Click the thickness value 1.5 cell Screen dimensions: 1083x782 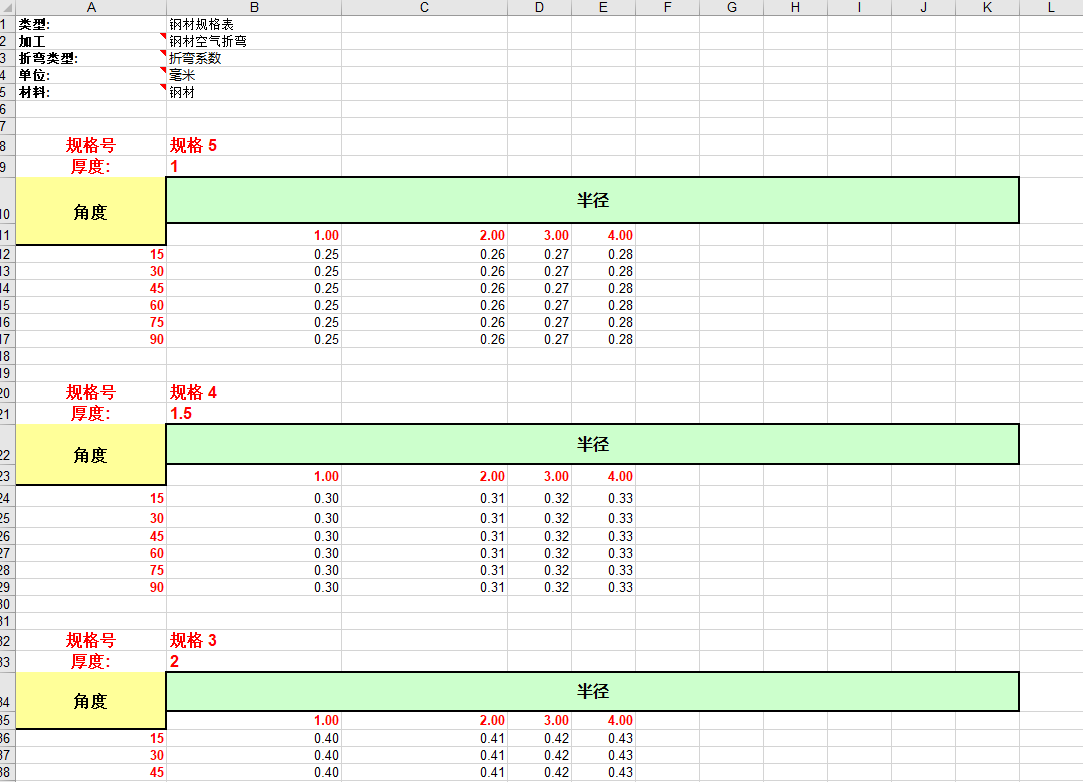tap(254, 413)
